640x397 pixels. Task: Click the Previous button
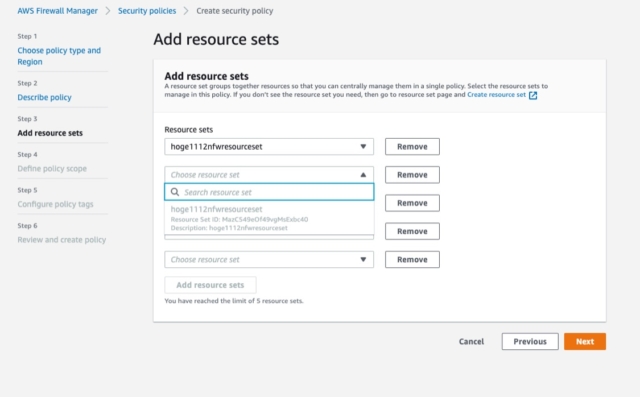530,342
